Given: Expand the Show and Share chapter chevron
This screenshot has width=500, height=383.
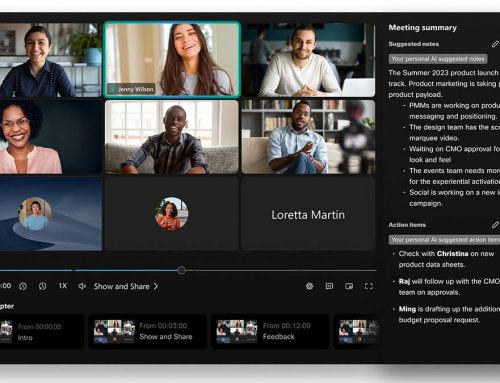Looking at the screenshot, I should 156,286.
